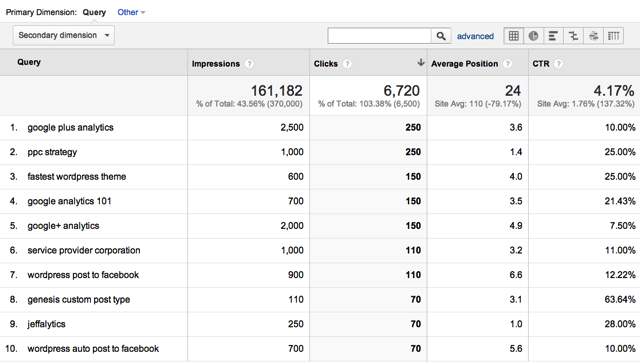Switch to comparison view icon
This screenshot has width=640, height=364.
[573, 36]
